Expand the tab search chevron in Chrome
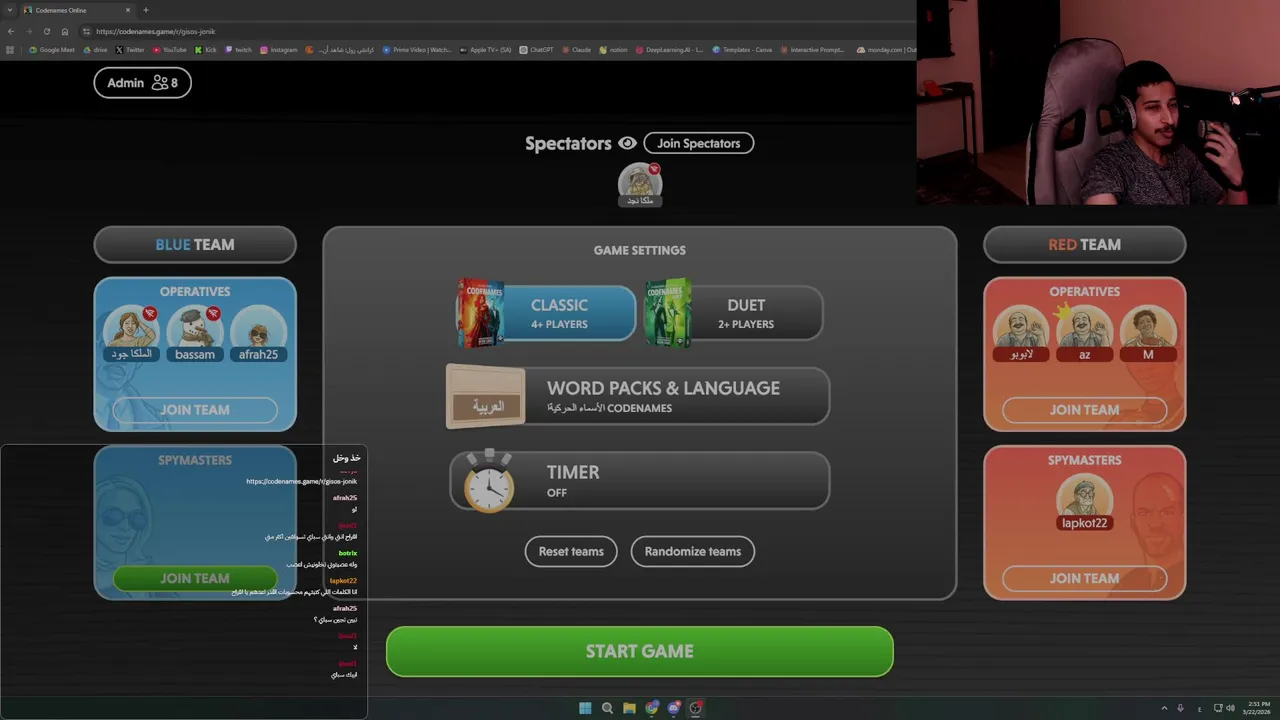The image size is (1280, 720). coord(10,10)
